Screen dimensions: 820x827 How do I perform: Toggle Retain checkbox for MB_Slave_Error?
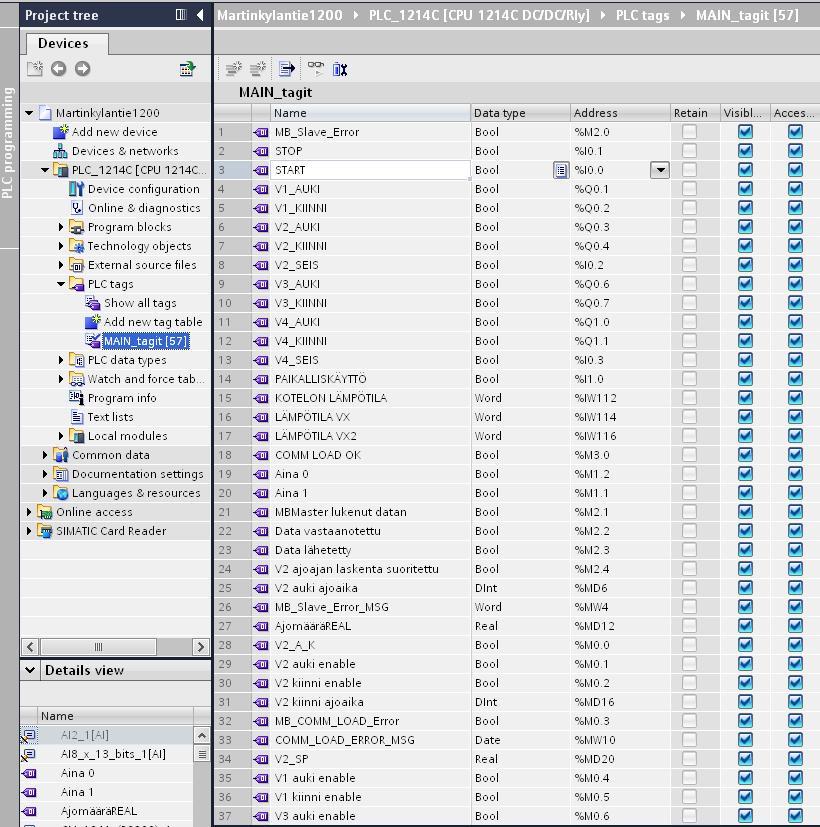[689, 132]
